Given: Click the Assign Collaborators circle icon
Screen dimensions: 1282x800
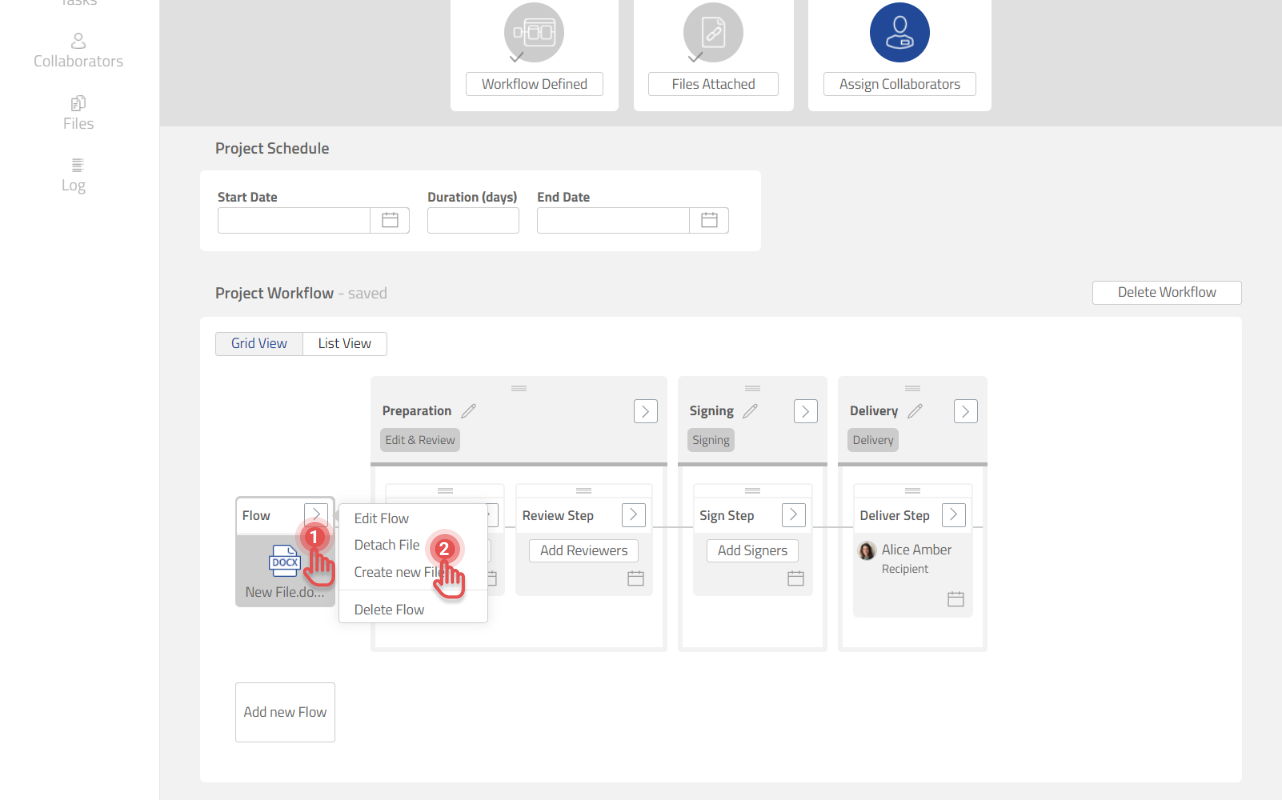Looking at the screenshot, I should click(899, 33).
